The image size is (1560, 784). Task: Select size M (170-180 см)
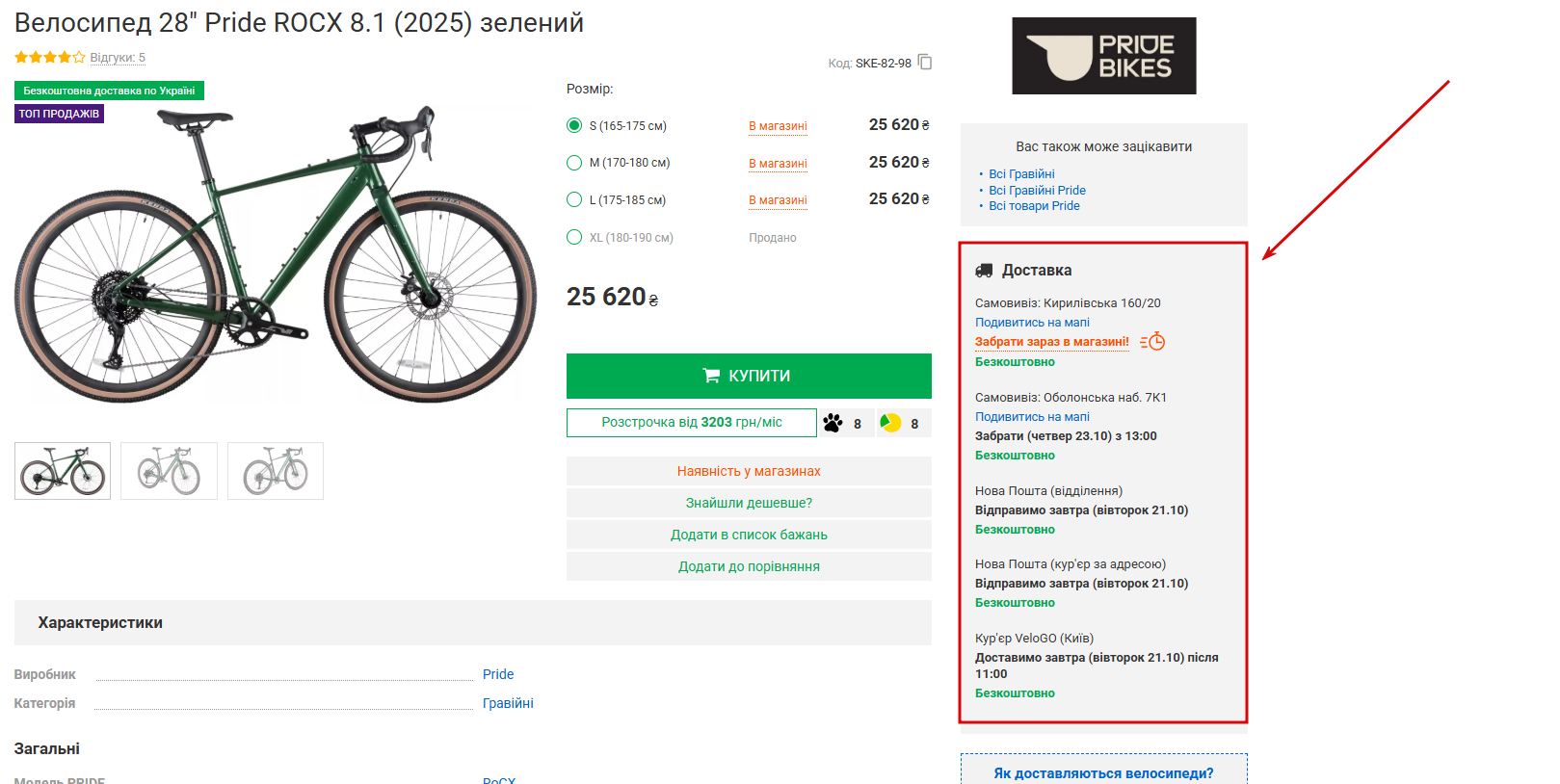574,163
